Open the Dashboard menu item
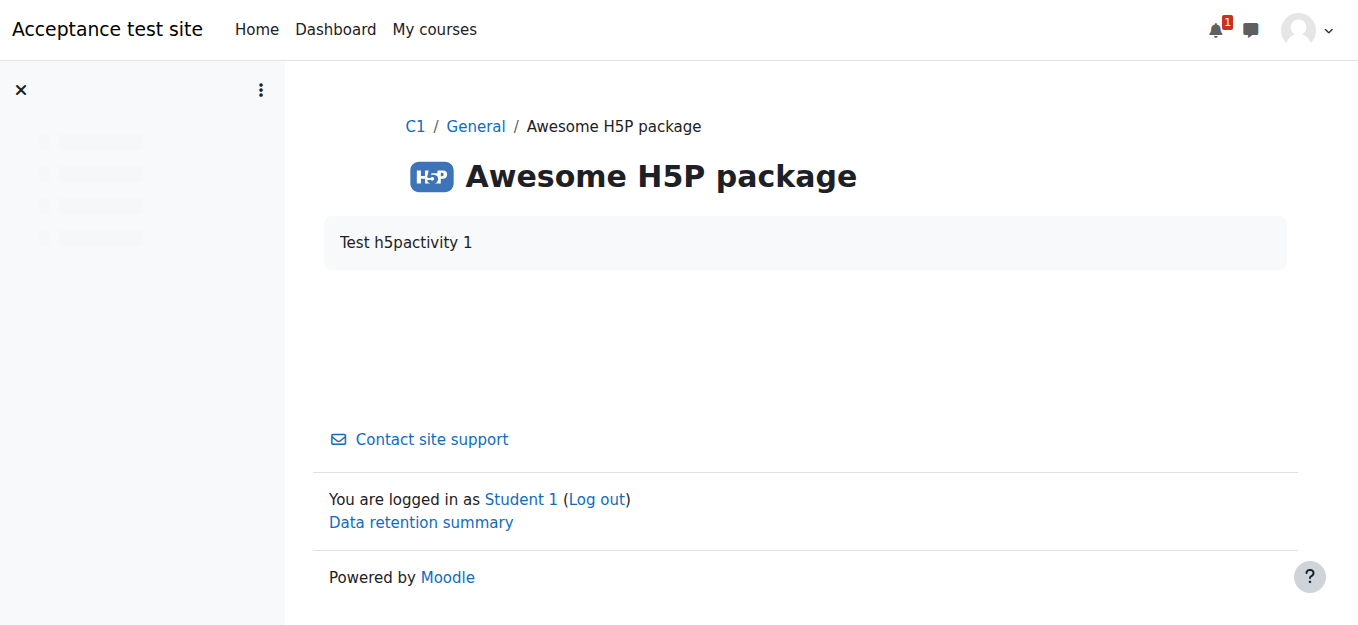This screenshot has width=1358, height=625. pos(336,30)
